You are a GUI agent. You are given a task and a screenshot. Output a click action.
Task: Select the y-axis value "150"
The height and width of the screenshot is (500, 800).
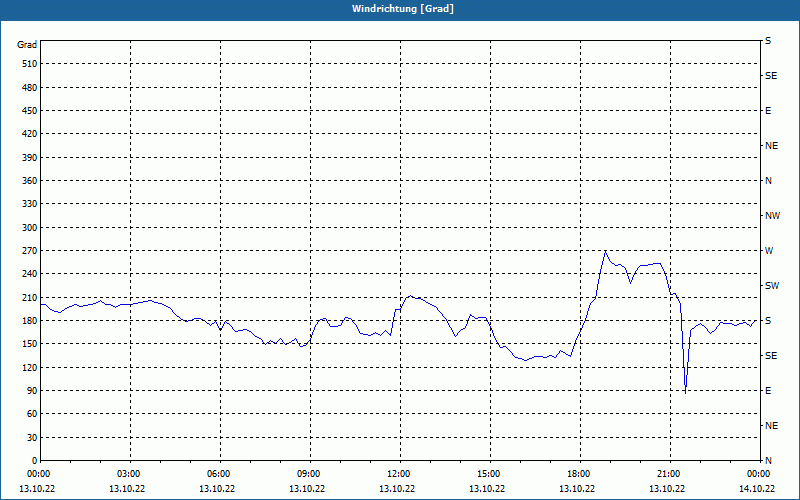point(30,344)
